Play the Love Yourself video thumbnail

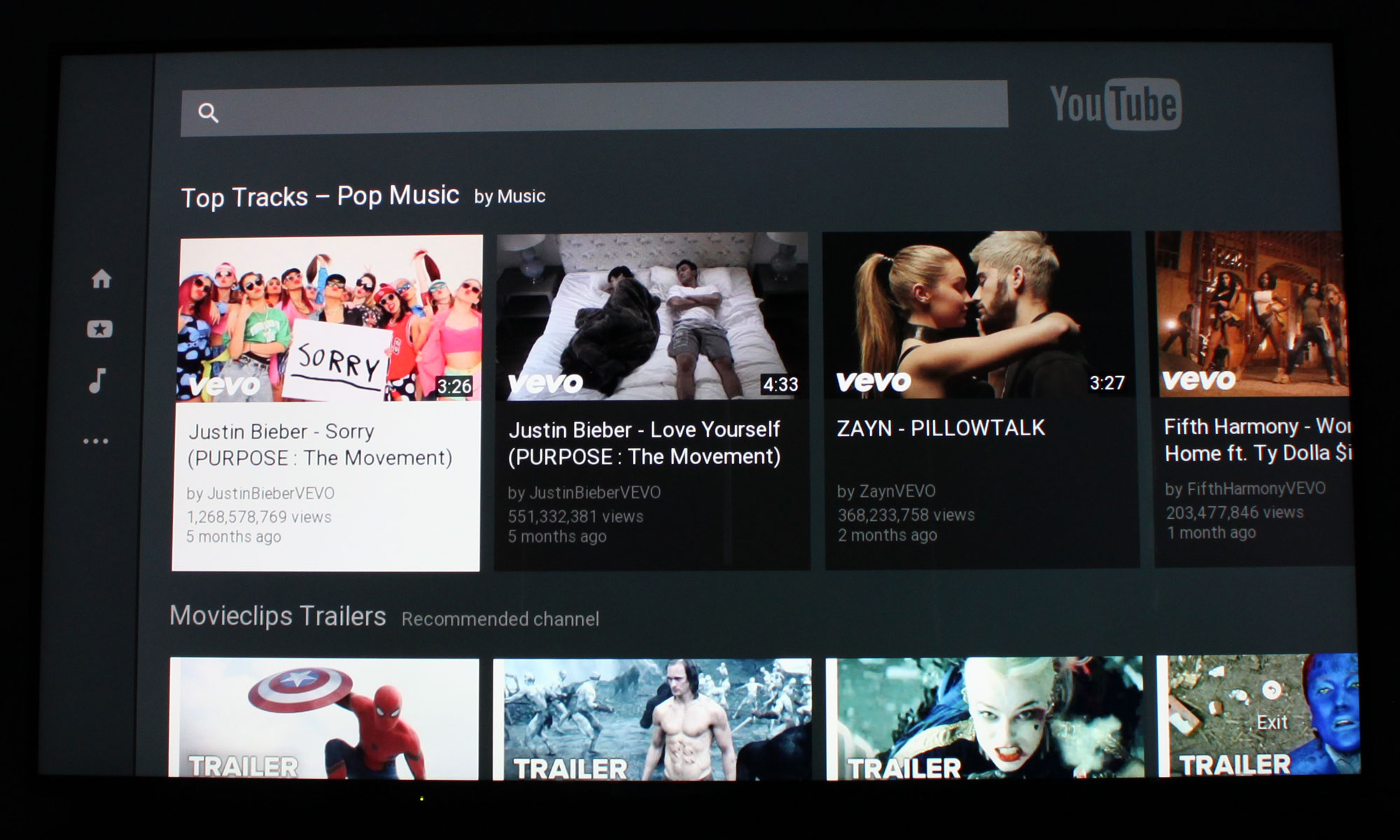(x=652, y=317)
